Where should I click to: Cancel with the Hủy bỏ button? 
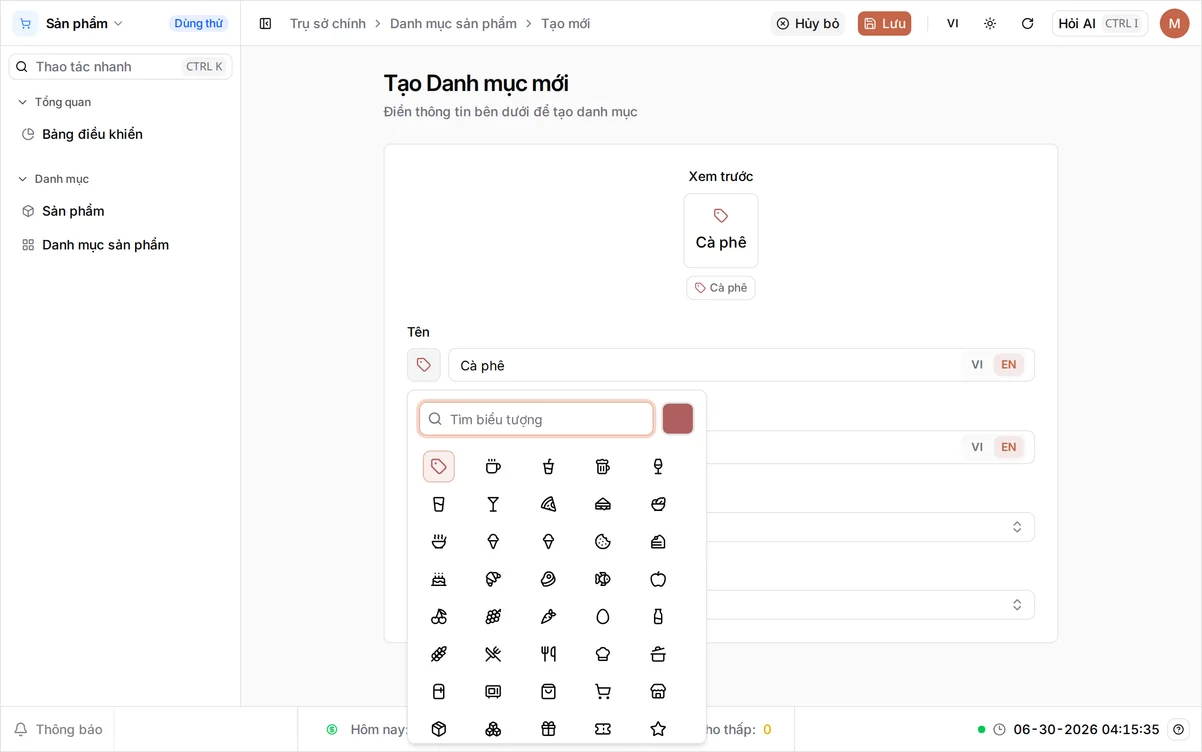coord(808,23)
